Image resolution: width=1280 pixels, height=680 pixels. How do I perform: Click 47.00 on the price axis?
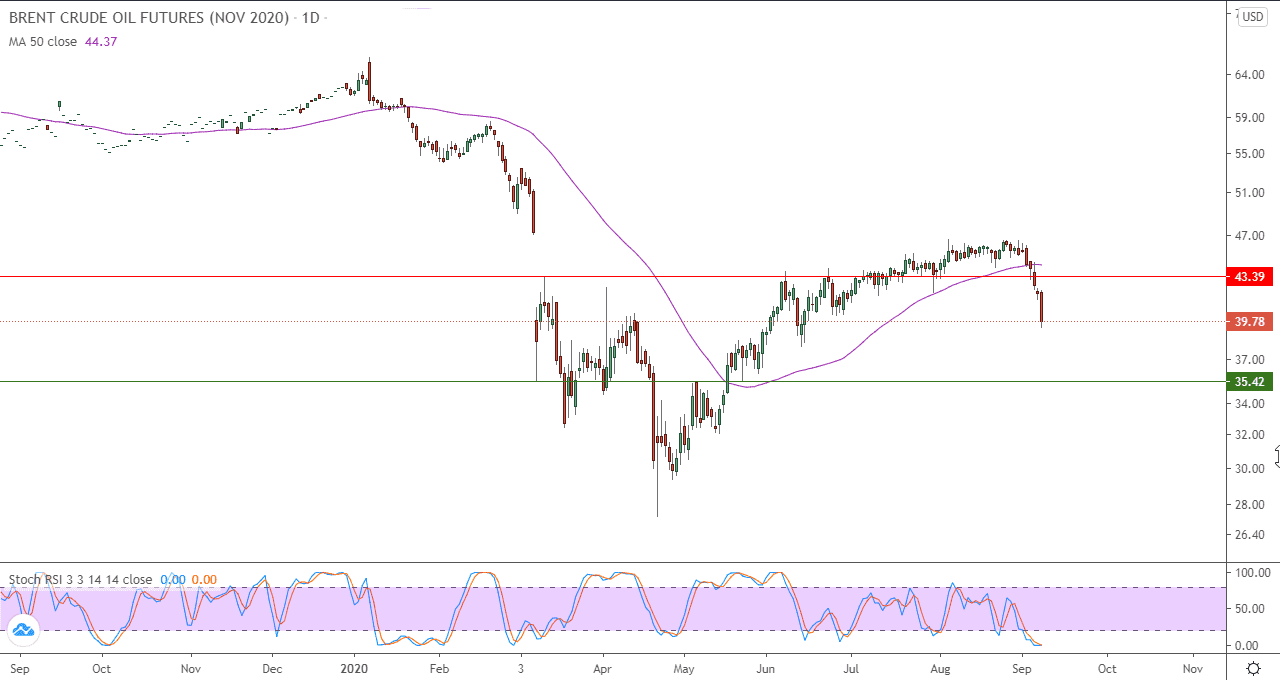click(1250, 236)
